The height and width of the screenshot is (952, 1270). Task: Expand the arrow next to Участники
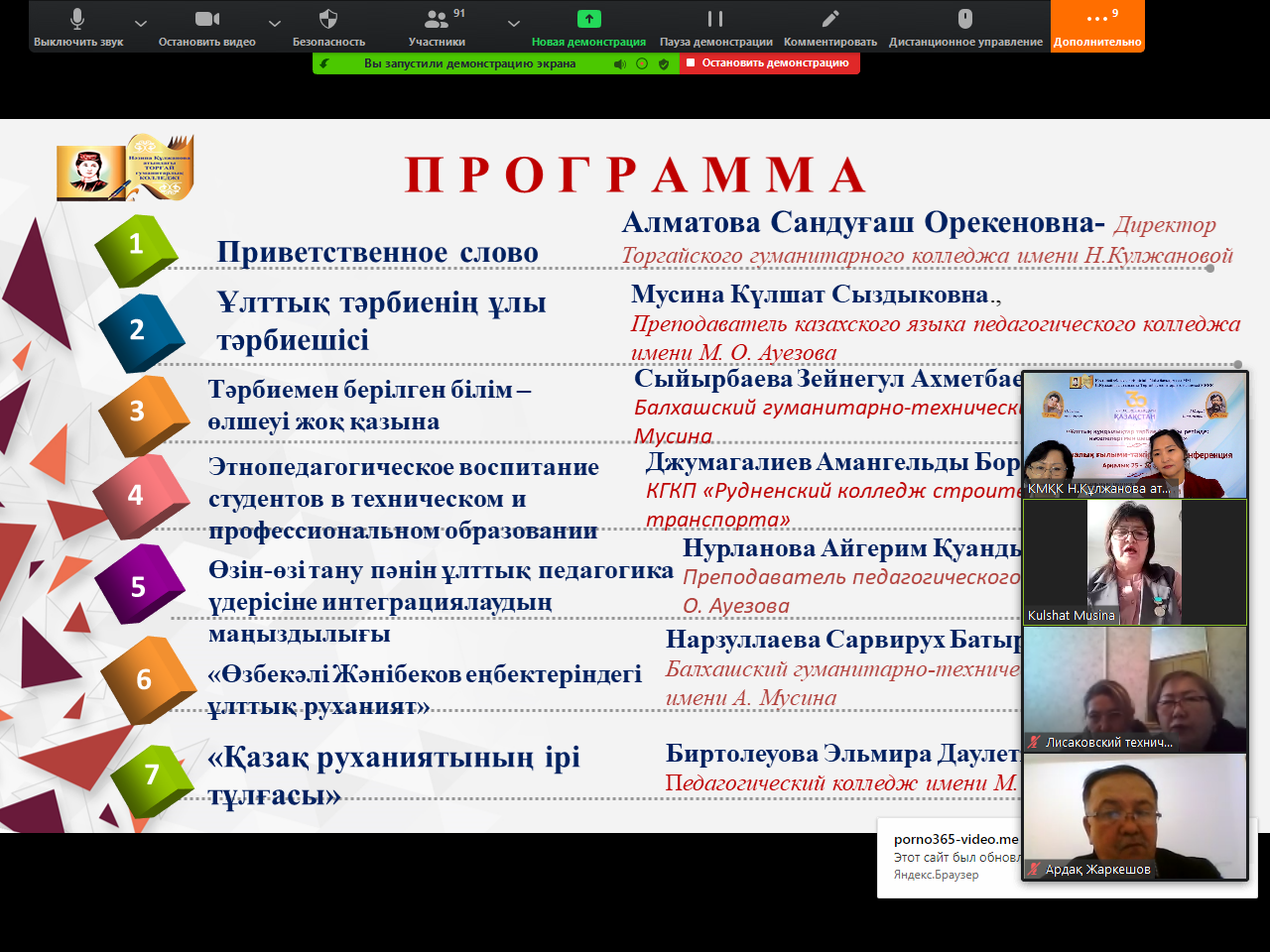point(513,23)
